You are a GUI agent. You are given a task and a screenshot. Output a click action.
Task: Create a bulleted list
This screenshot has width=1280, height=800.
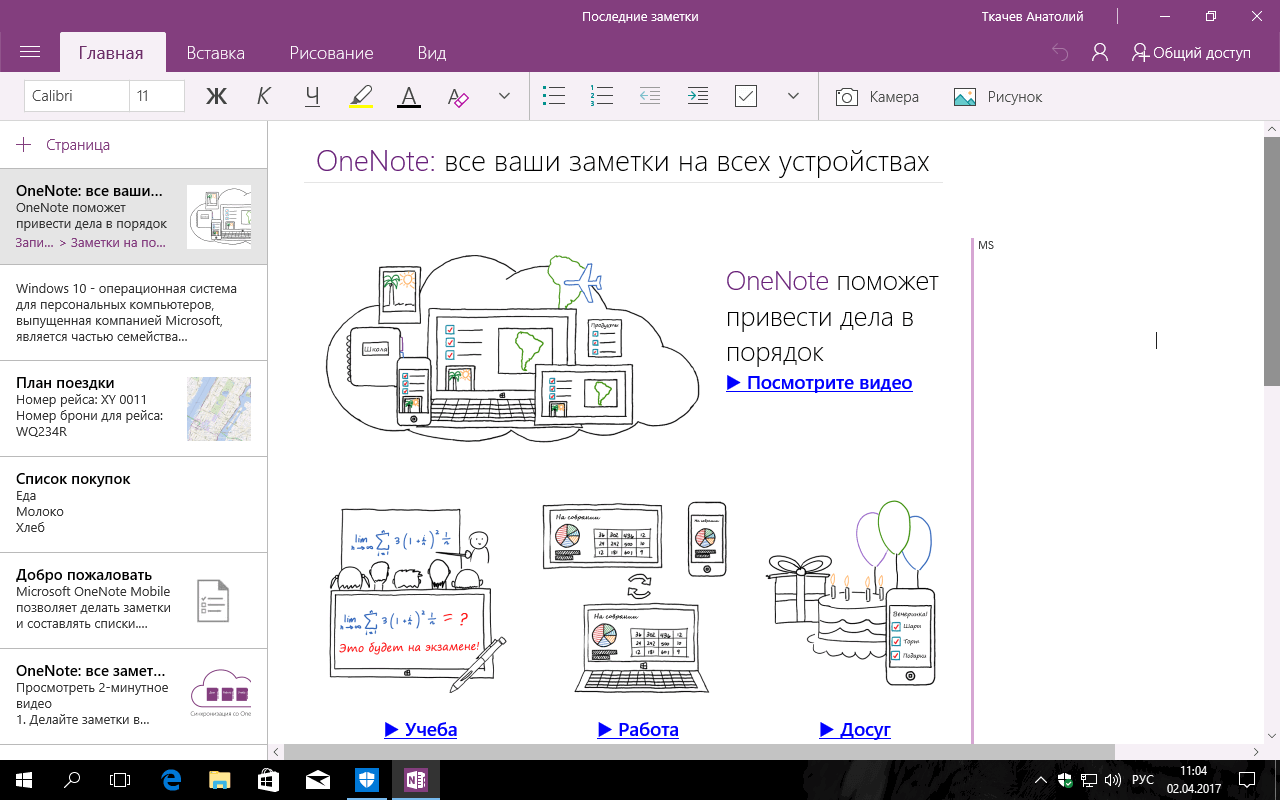[x=553, y=96]
